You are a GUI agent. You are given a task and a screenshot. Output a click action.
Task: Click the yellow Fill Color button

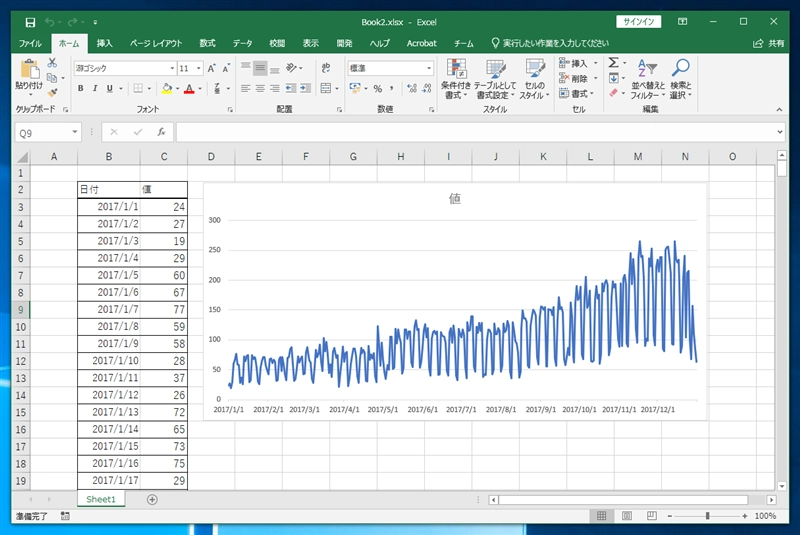click(x=167, y=88)
